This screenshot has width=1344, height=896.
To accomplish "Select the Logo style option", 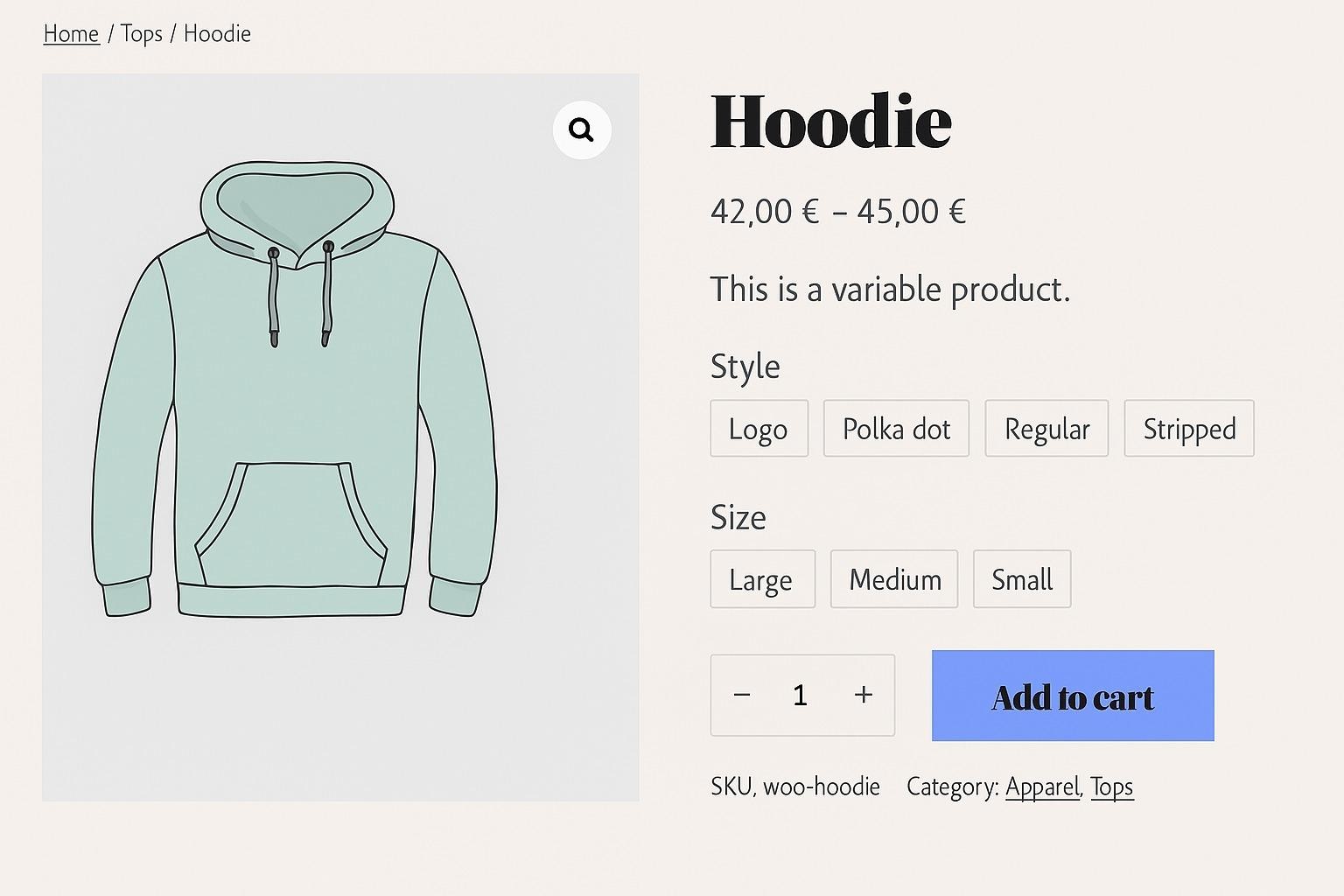I will click(x=758, y=428).
